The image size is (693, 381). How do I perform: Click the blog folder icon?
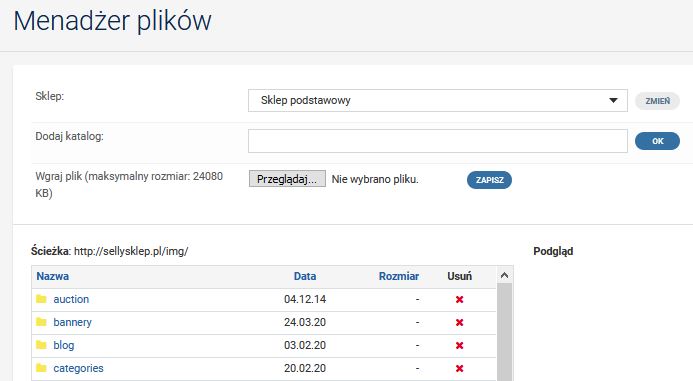pos(41,345)
